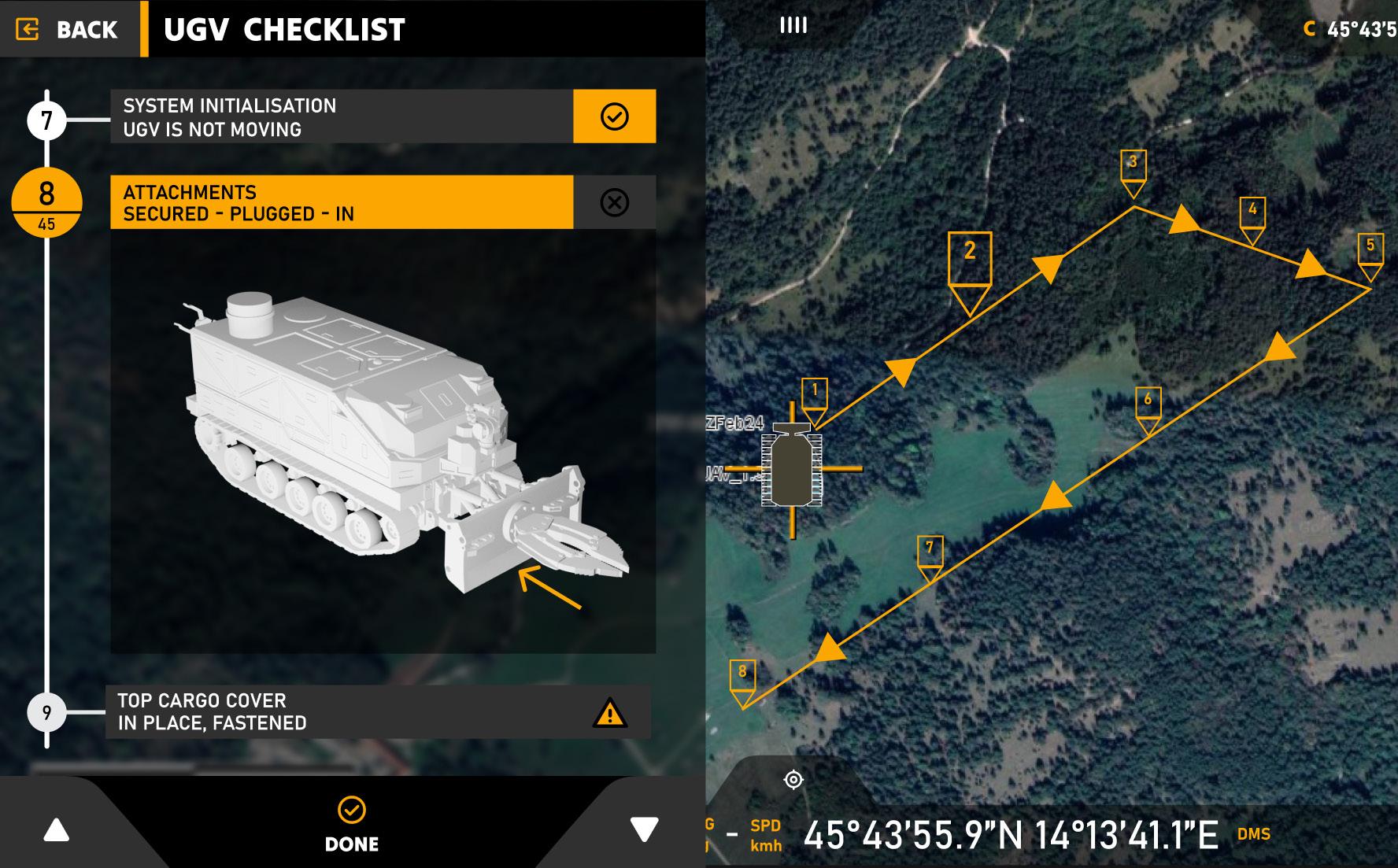Click the recenter map crosshair icon

click(x=793, y=780)
